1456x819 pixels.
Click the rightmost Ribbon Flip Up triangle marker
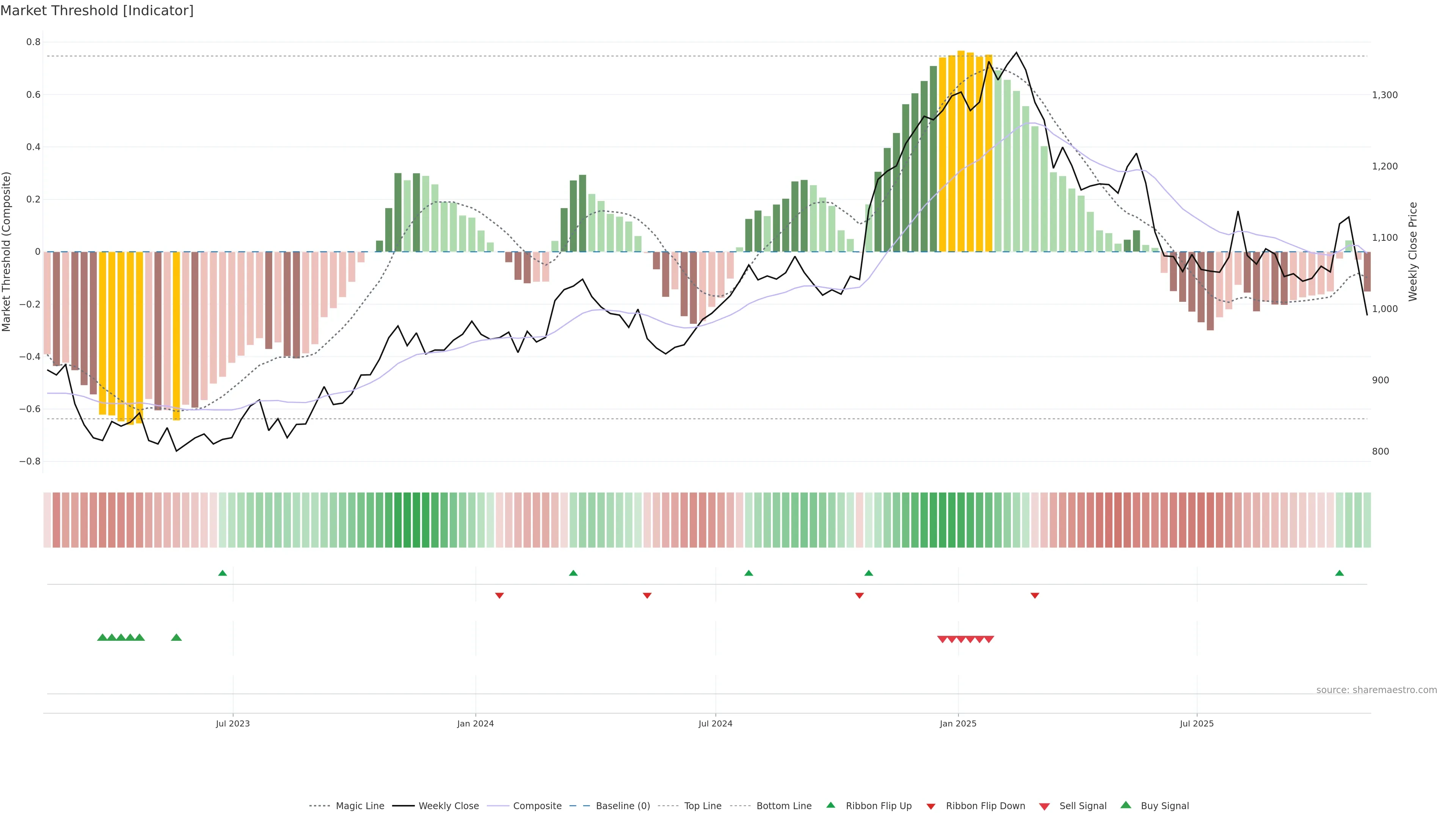point(1339,573)
